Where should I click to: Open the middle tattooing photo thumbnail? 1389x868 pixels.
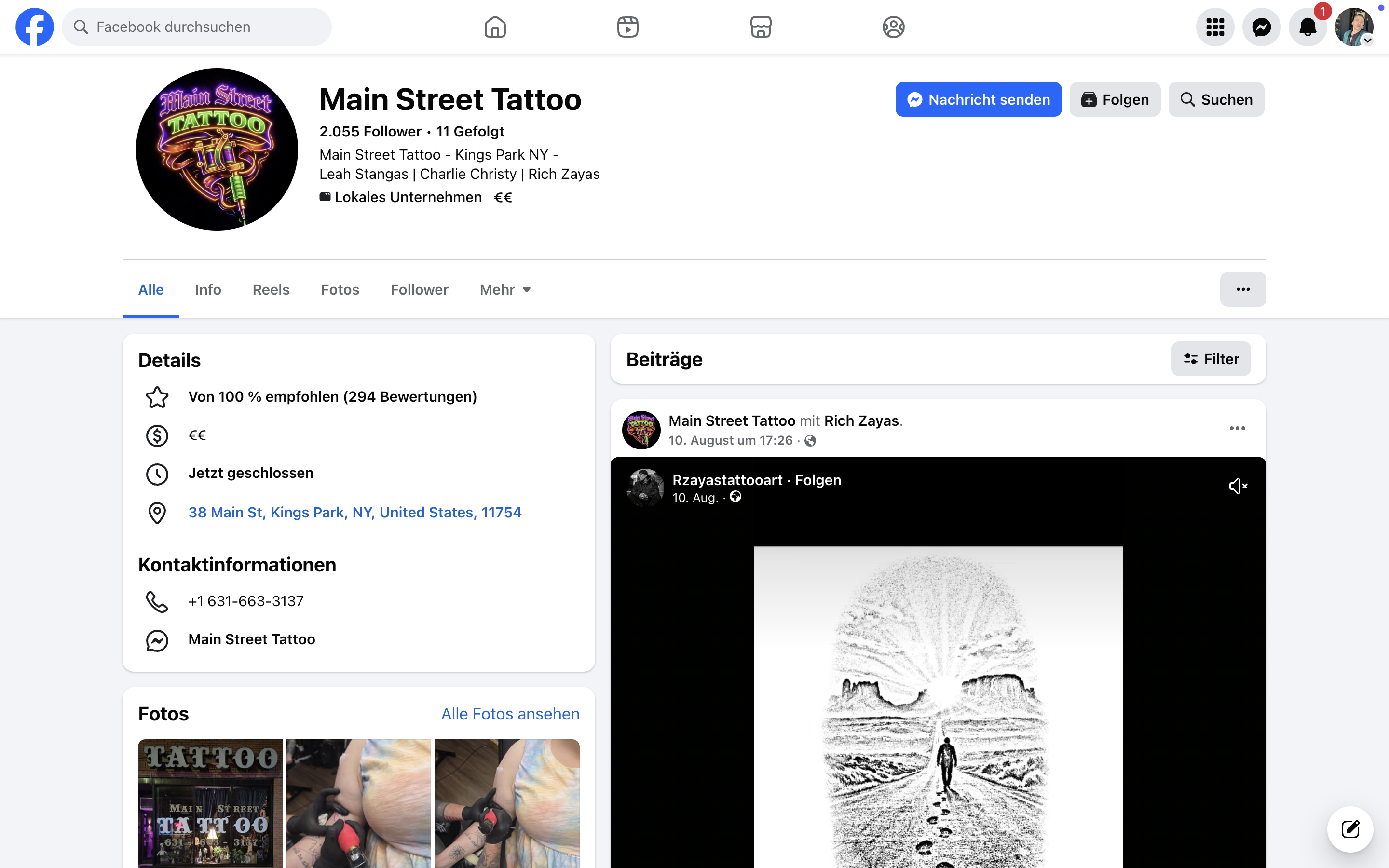[x=359, y=803]
